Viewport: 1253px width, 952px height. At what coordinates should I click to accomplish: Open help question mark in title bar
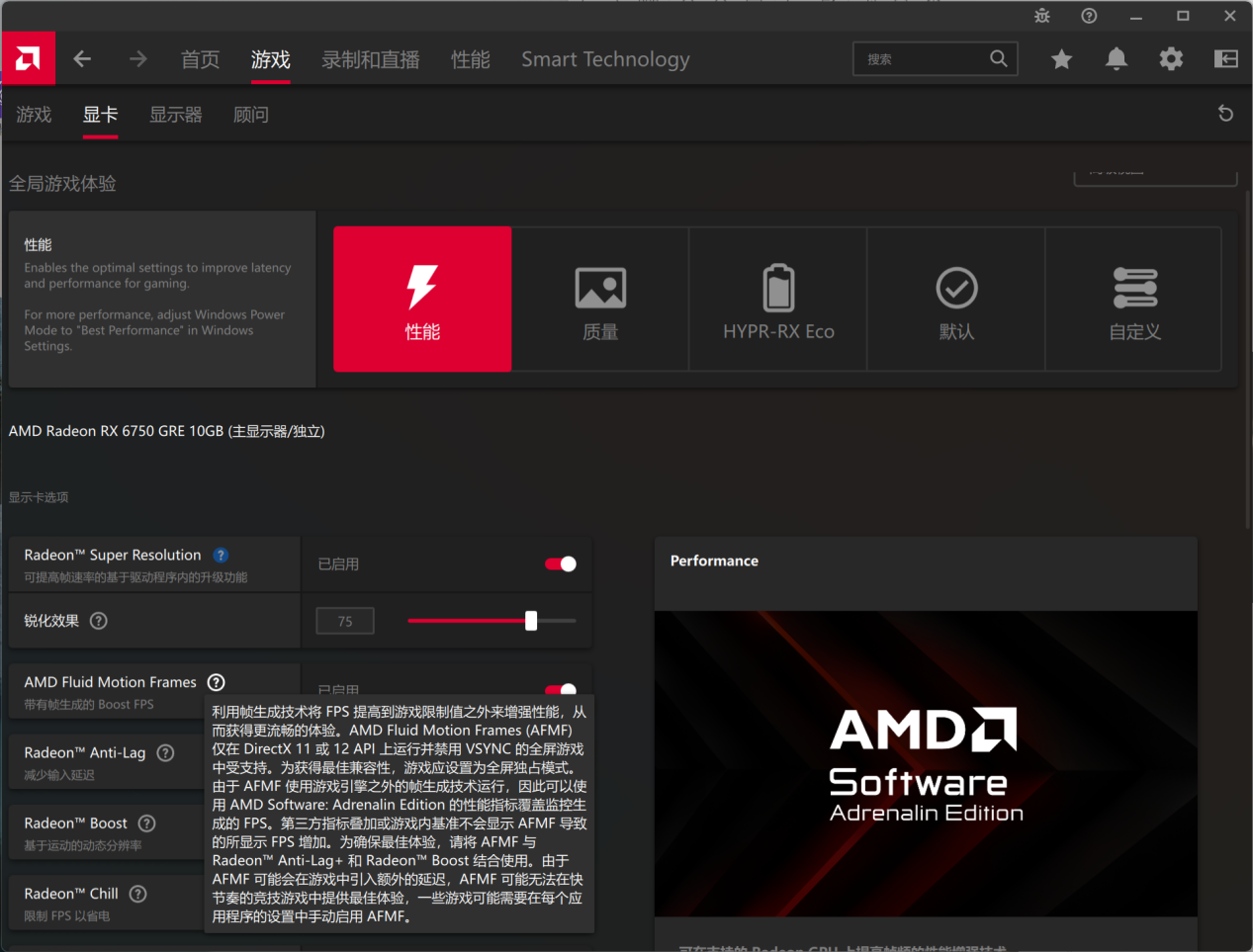[1089, 16]
